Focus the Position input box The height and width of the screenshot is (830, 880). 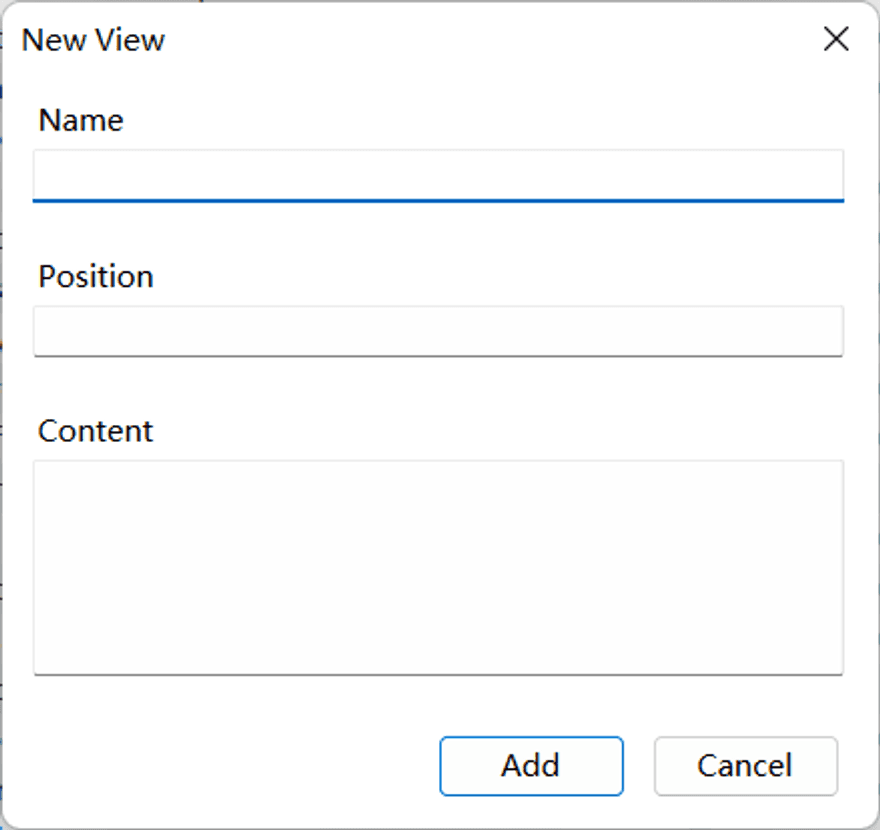(438, 331)
